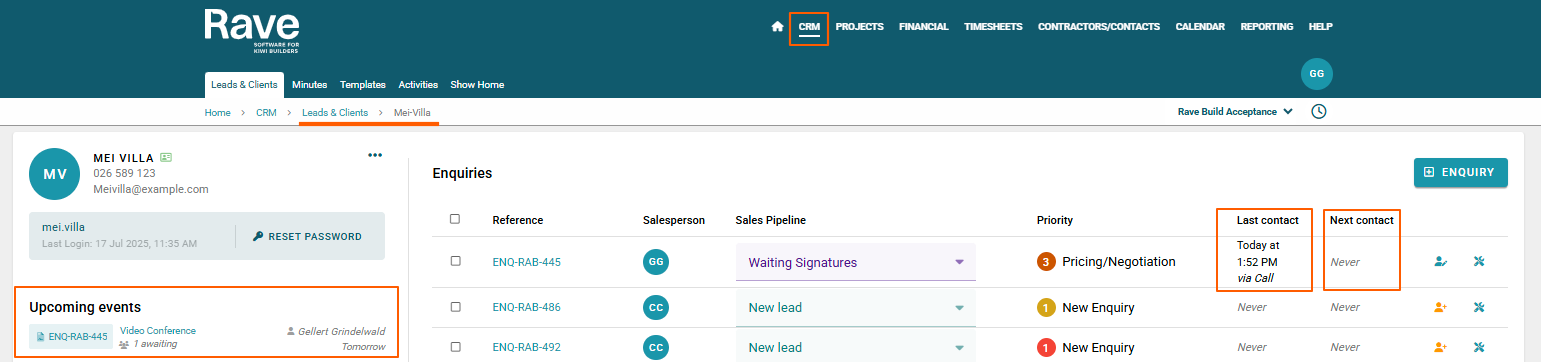
Task: Click the priority 3 badge for Pricing/Negotiation
Action: (1046, 262)
